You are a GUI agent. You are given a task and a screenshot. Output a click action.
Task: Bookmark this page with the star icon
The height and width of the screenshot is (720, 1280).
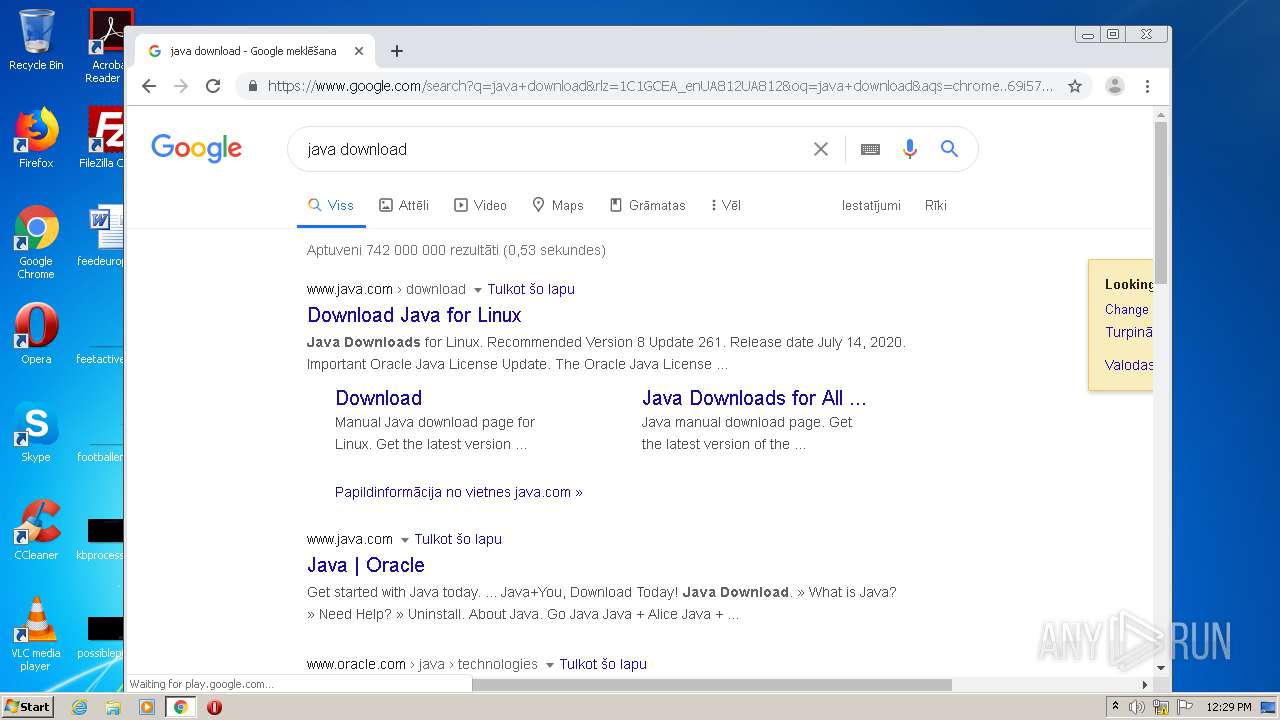[x=1075, y=86]
